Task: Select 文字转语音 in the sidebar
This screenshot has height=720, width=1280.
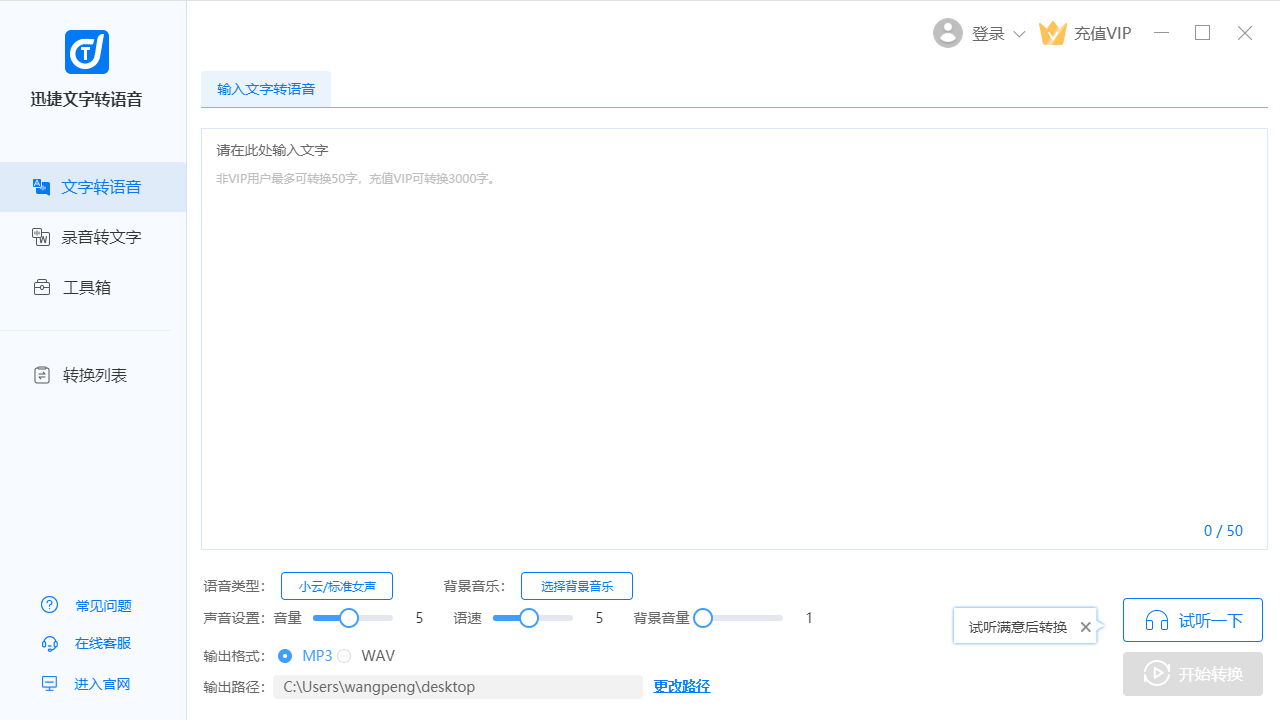Action: pos(93,187)
